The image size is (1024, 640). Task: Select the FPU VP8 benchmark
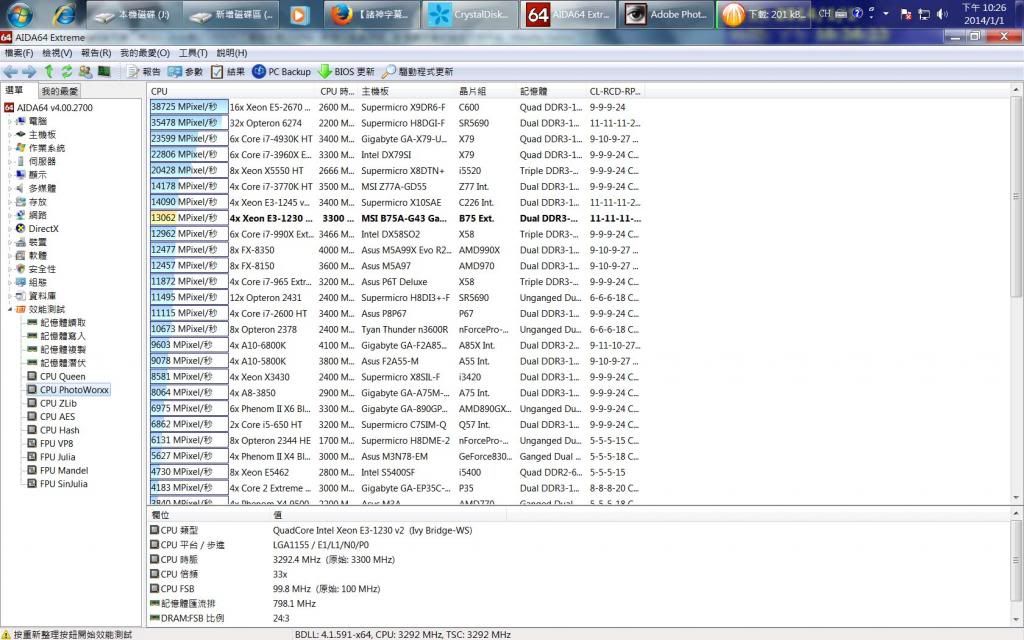tap(50, 443)
